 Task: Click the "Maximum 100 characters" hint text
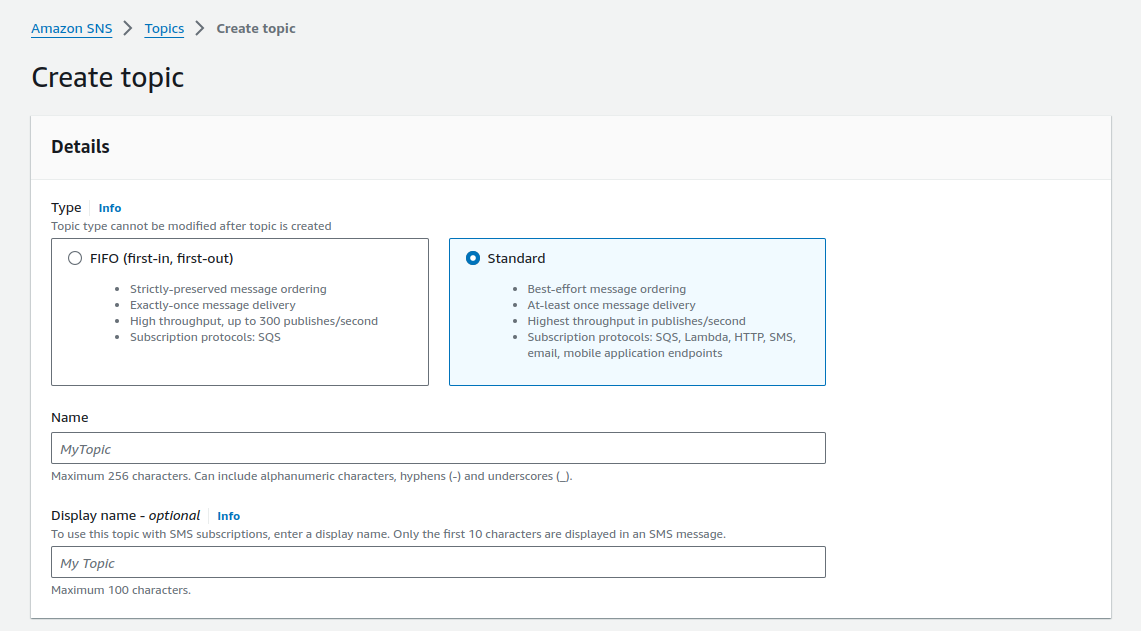point(121,590)
